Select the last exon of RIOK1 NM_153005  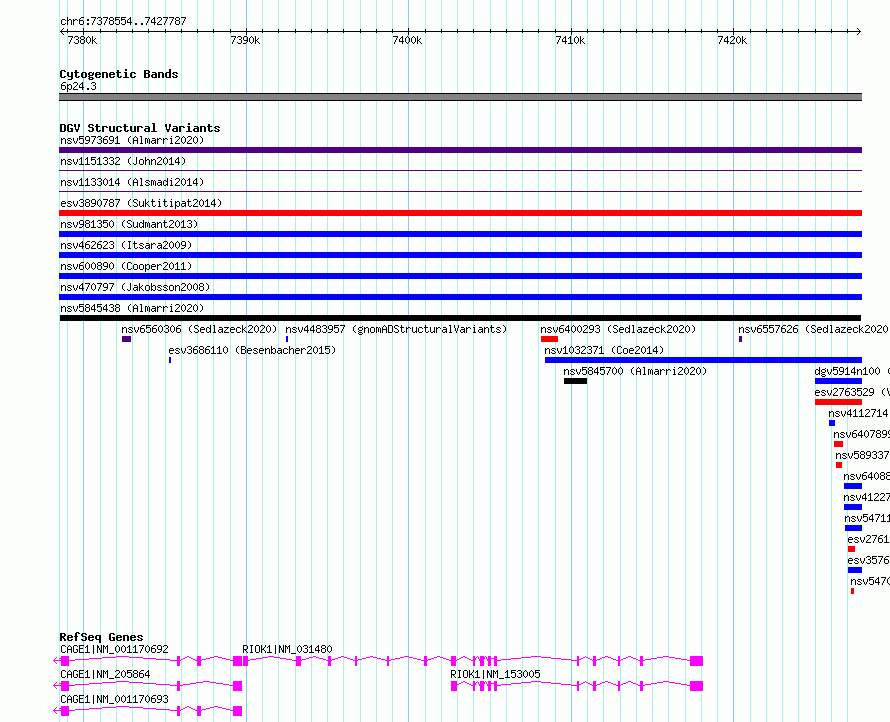(x=696, y=686)
